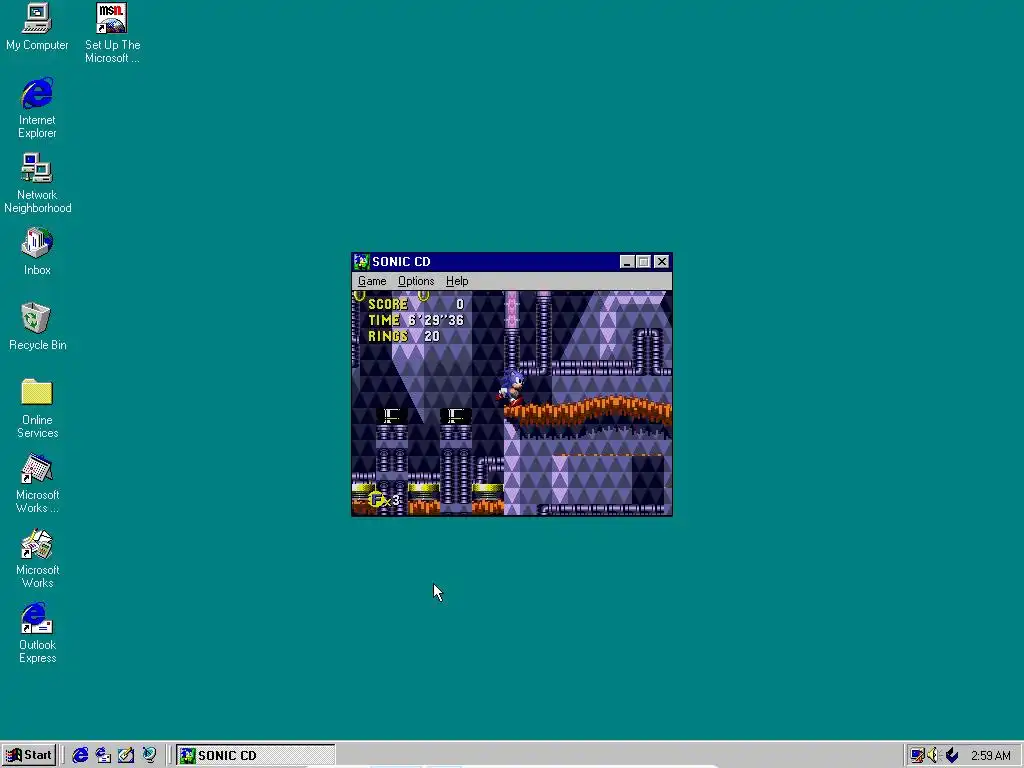Click the display settings tray icon
The width and height of the screenshot is (1024, 768).
pyautogui.click(x=918, y=756)
